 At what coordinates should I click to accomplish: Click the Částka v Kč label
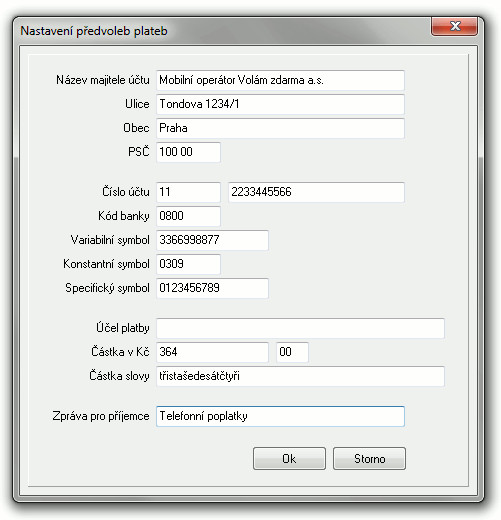(120, 352)
